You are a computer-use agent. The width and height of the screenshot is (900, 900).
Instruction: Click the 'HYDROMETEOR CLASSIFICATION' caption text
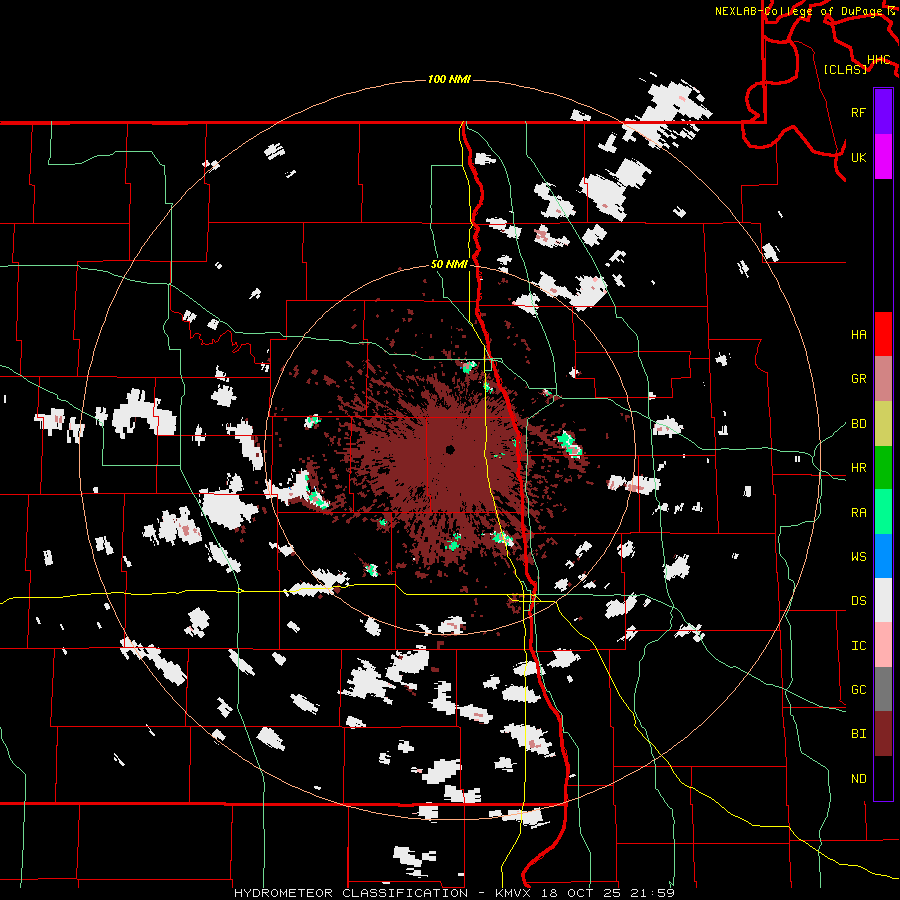(351, 893)
